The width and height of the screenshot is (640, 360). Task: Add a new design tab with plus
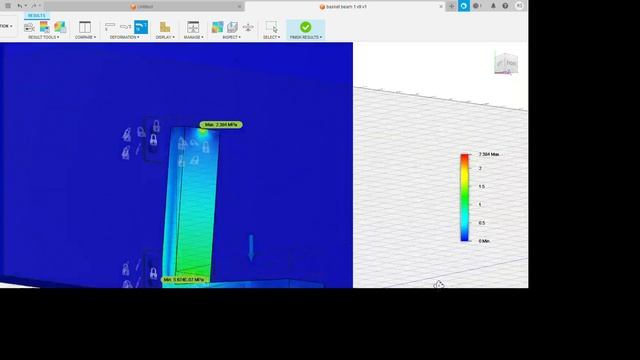pos(451,6)
